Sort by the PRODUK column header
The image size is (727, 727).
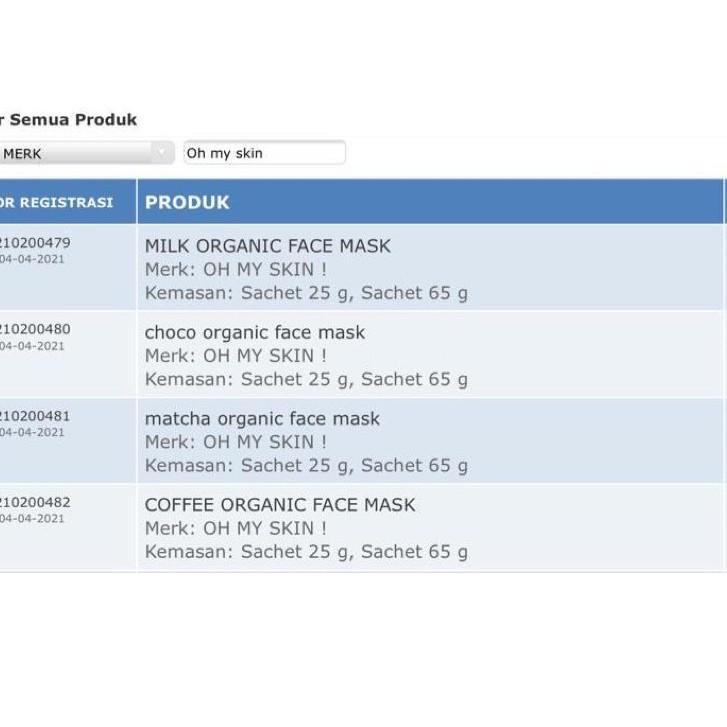tap(187, 202)
